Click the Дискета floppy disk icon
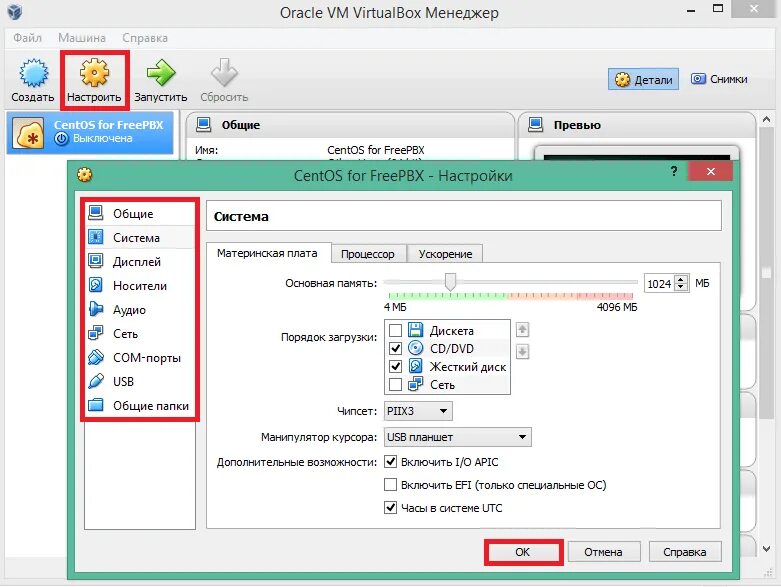781x587 pixels. click(415, 330)
